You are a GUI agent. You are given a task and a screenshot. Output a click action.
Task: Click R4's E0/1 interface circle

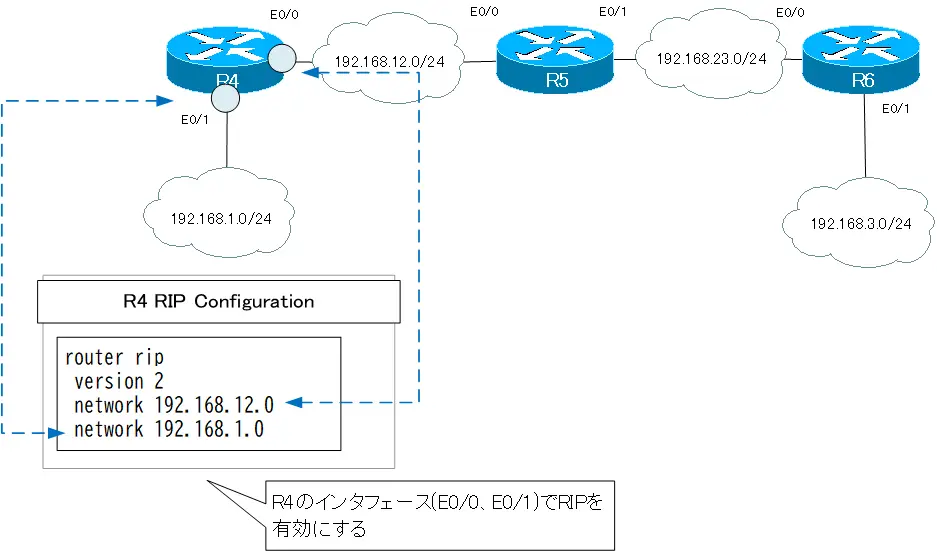tap(226, 98)
